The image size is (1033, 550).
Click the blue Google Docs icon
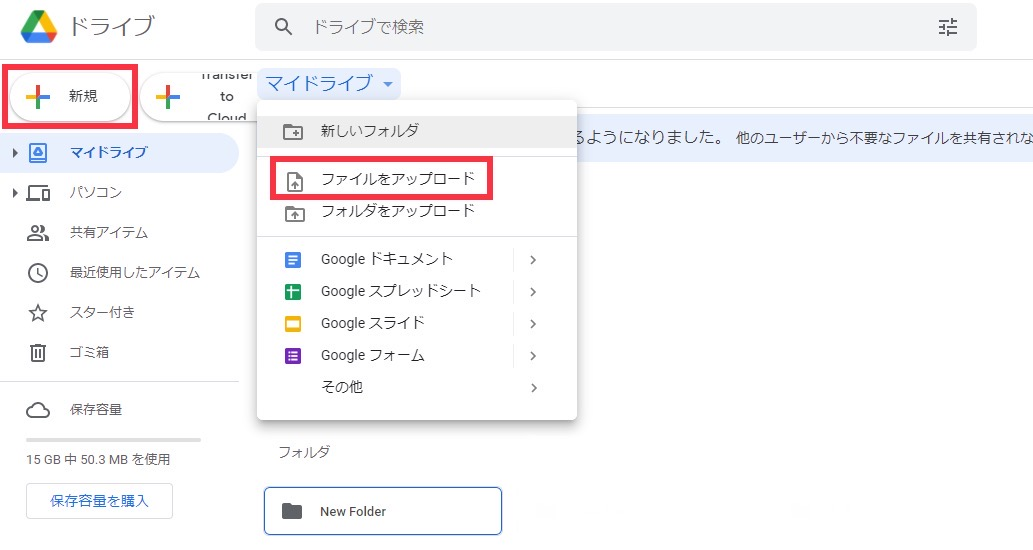pos(293,260)
